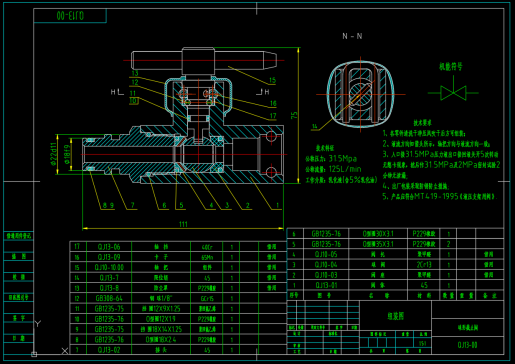Select the O-ring 30X3.1 spec cell
This screenshot has width=515, height=364.
(x=378, y=234)
